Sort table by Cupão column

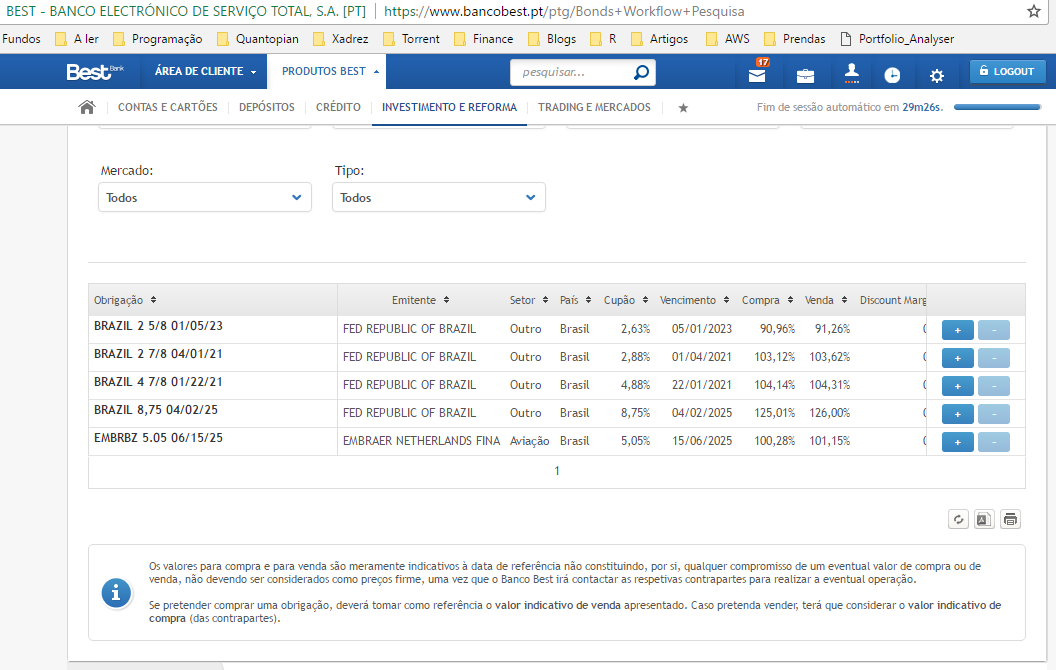click(626, 300)
